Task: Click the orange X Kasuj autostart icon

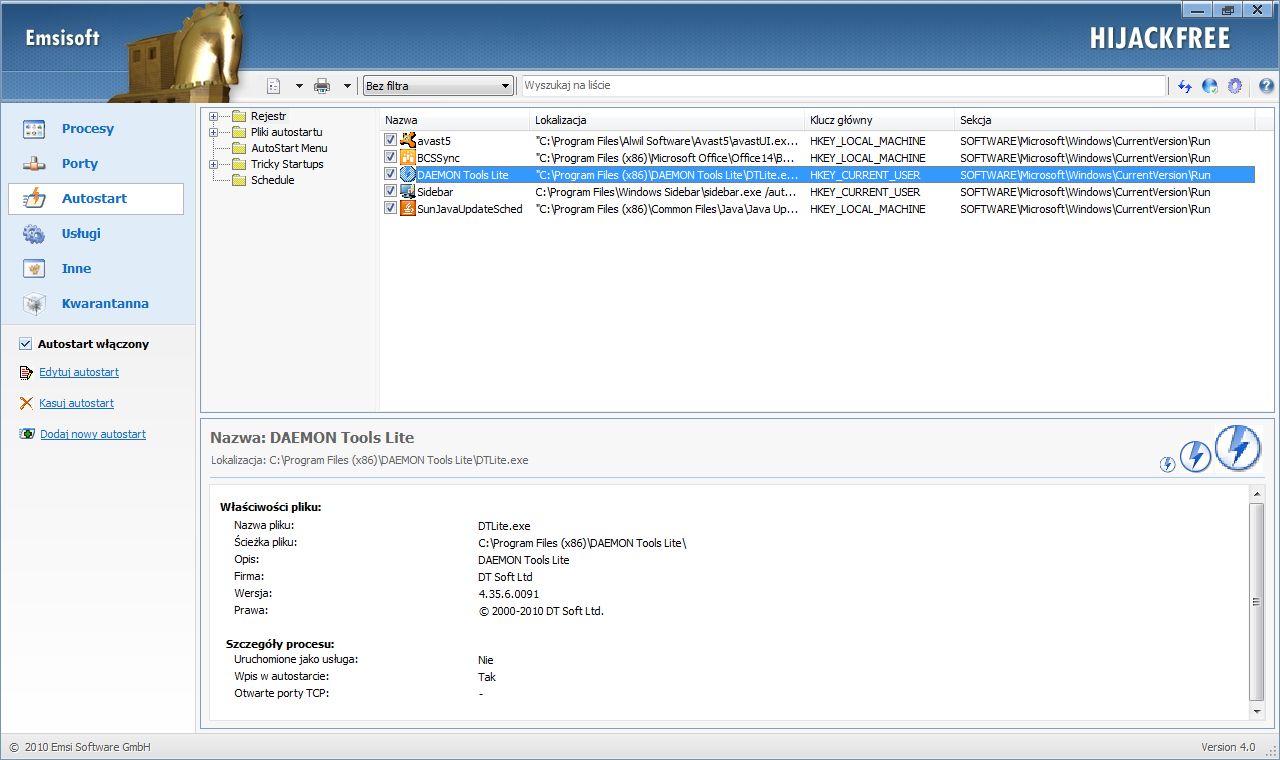Action: (26, 403)
